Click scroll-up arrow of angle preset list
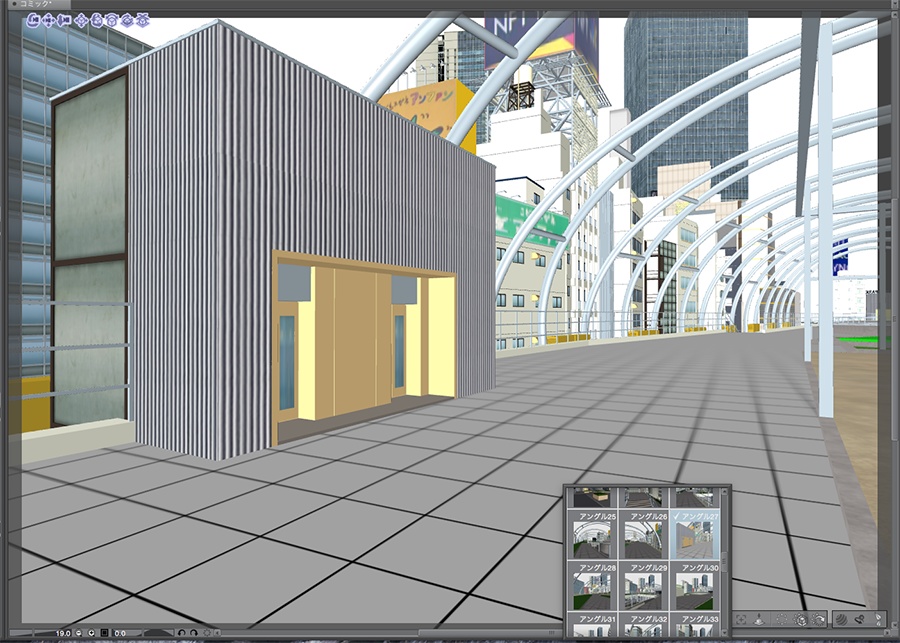Viewport: 900px width, 643px height. click(x=724, y=491)
